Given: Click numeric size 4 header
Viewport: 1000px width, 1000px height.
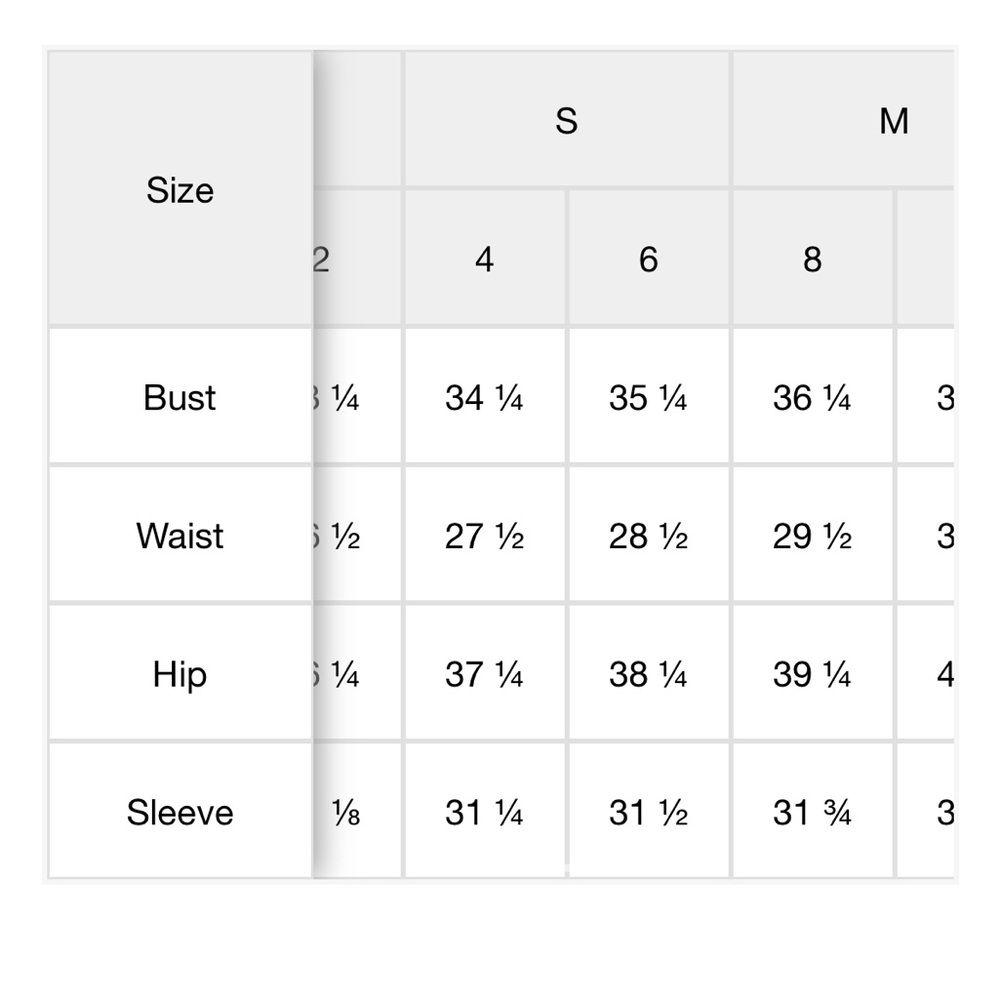Looking at the screenshot, I should click(484, 260).
